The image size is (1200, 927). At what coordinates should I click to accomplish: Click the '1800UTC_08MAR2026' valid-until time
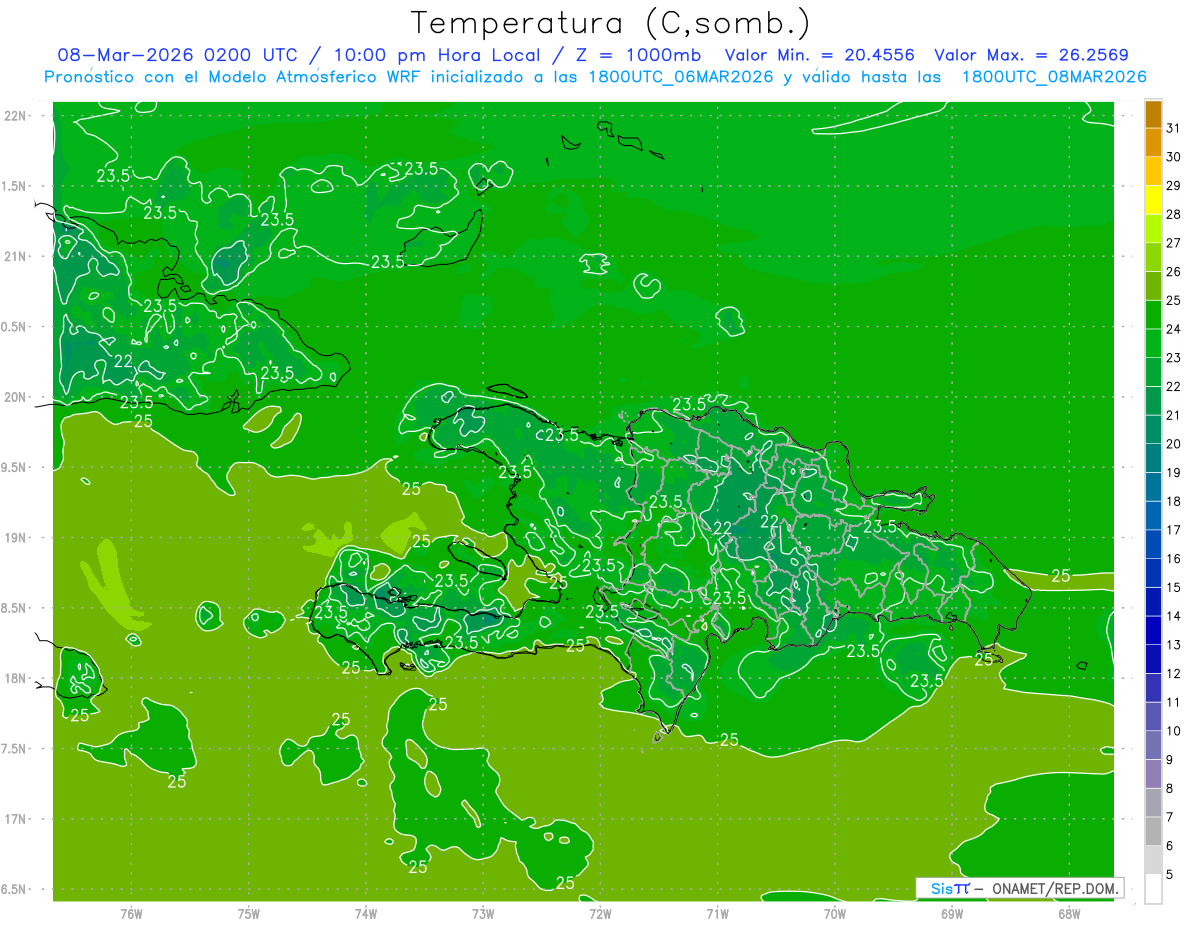(1053, 77)
